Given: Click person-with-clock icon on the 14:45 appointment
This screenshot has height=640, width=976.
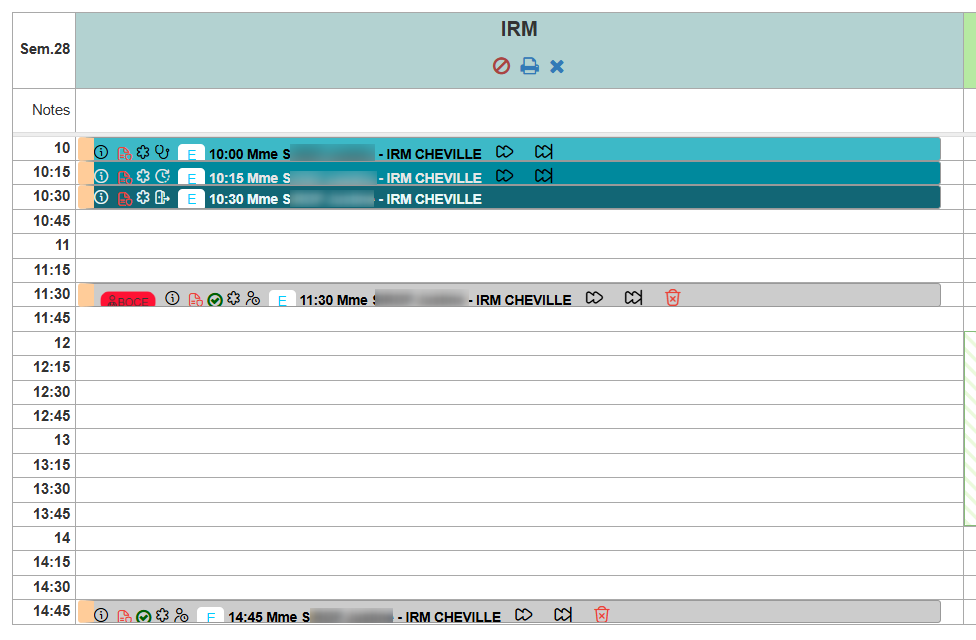Looking at the screenshot, I should pyautogui.click(x=181, y=615).
